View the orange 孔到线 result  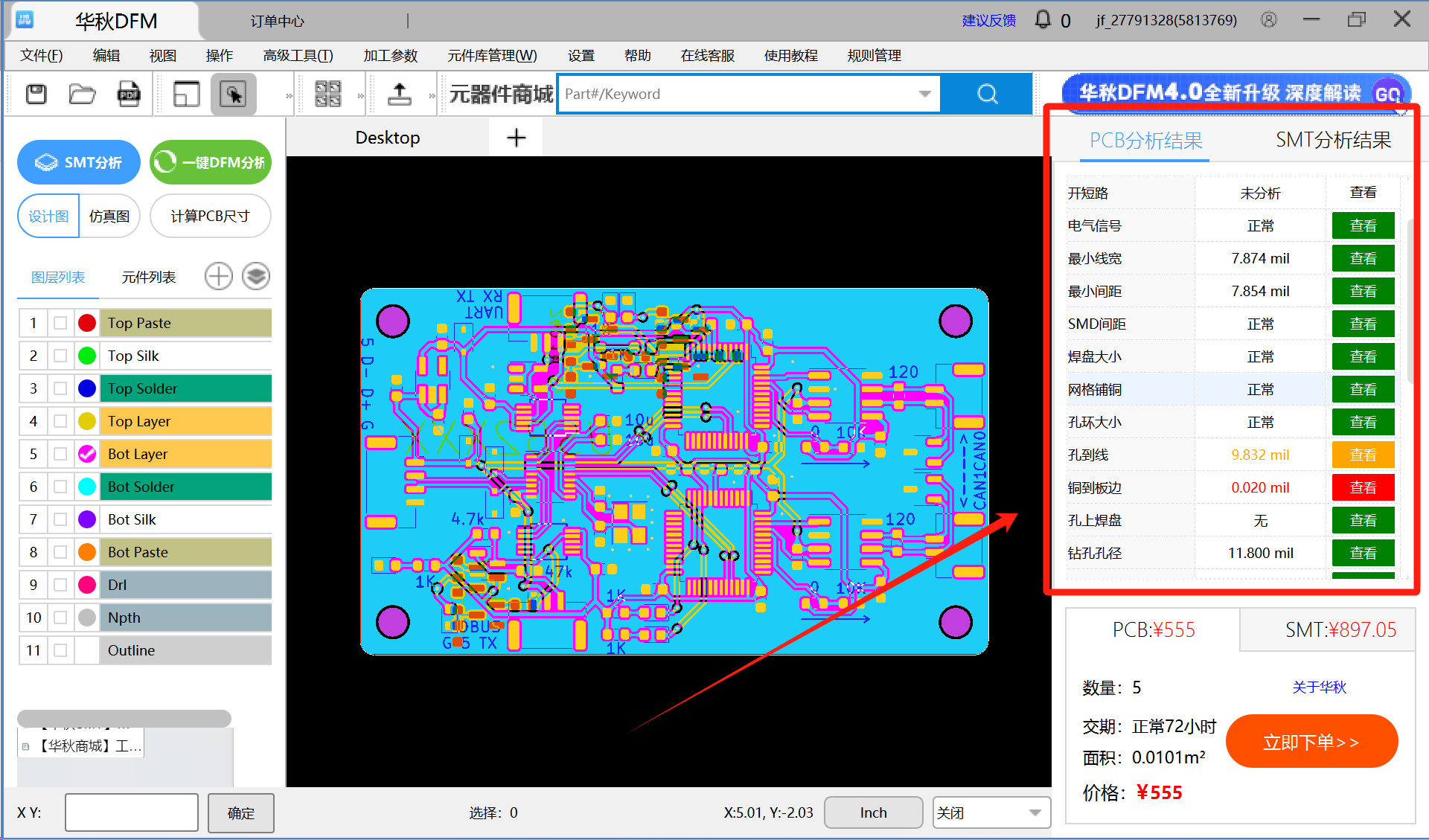1363,455
